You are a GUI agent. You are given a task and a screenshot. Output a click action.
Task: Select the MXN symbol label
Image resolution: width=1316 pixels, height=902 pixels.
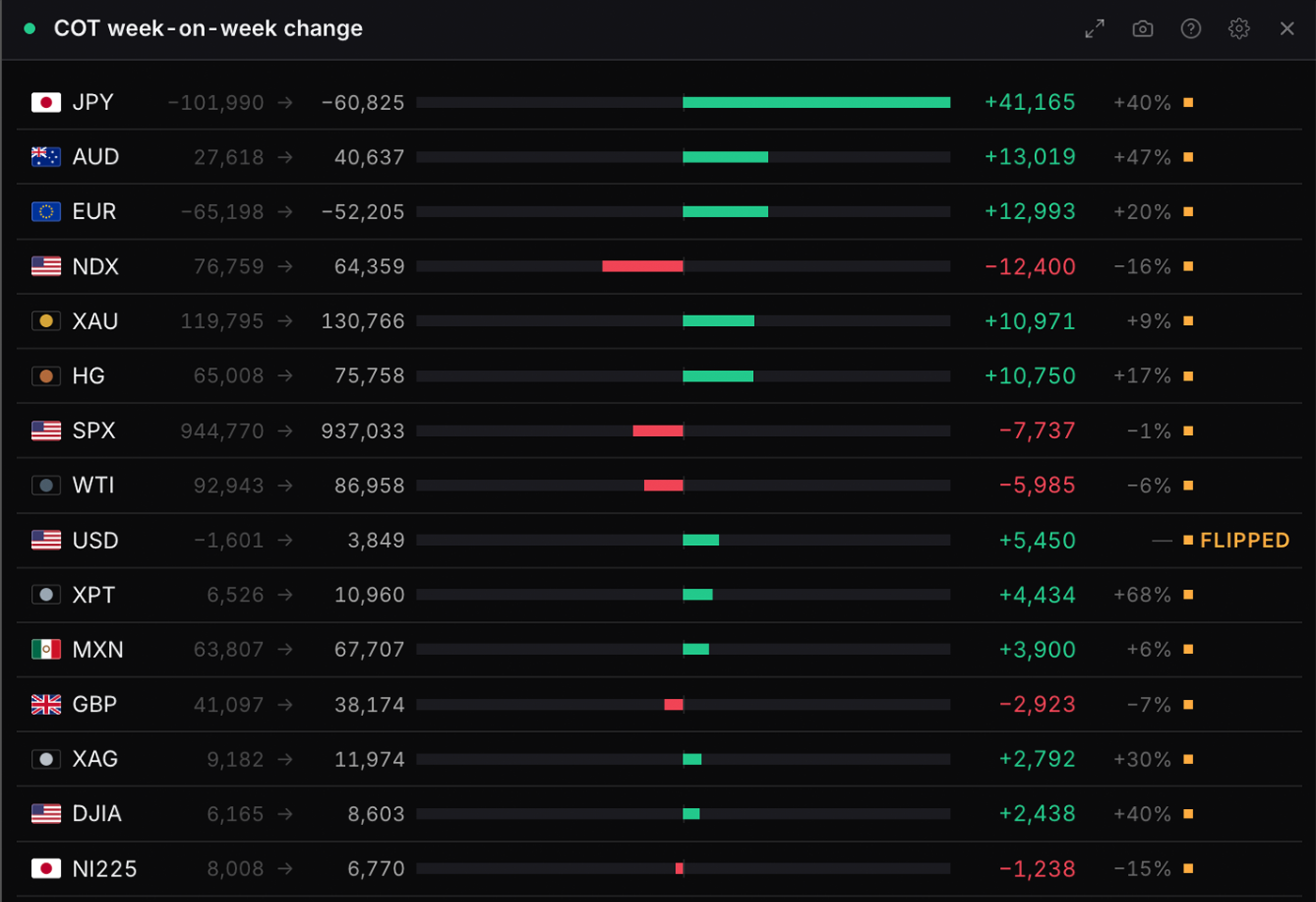click(98, 649)
